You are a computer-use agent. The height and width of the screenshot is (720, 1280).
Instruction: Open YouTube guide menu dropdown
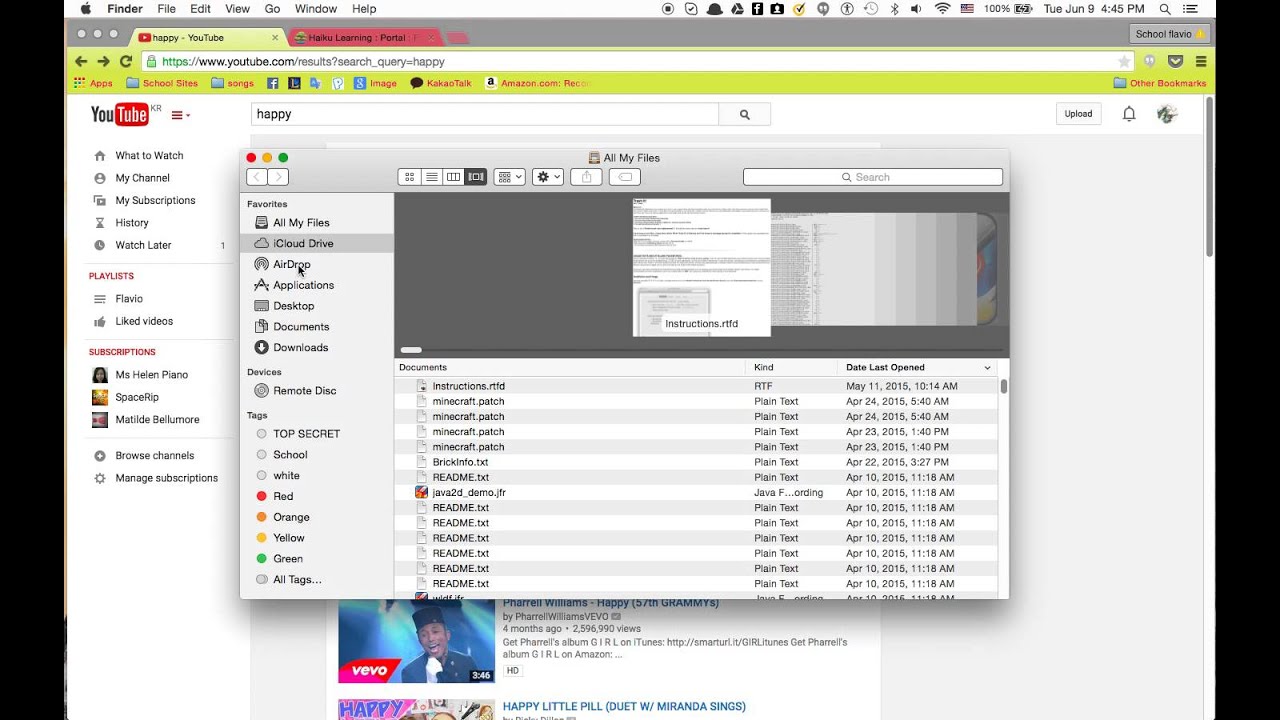pyautogui.click(x=180, y=115)
